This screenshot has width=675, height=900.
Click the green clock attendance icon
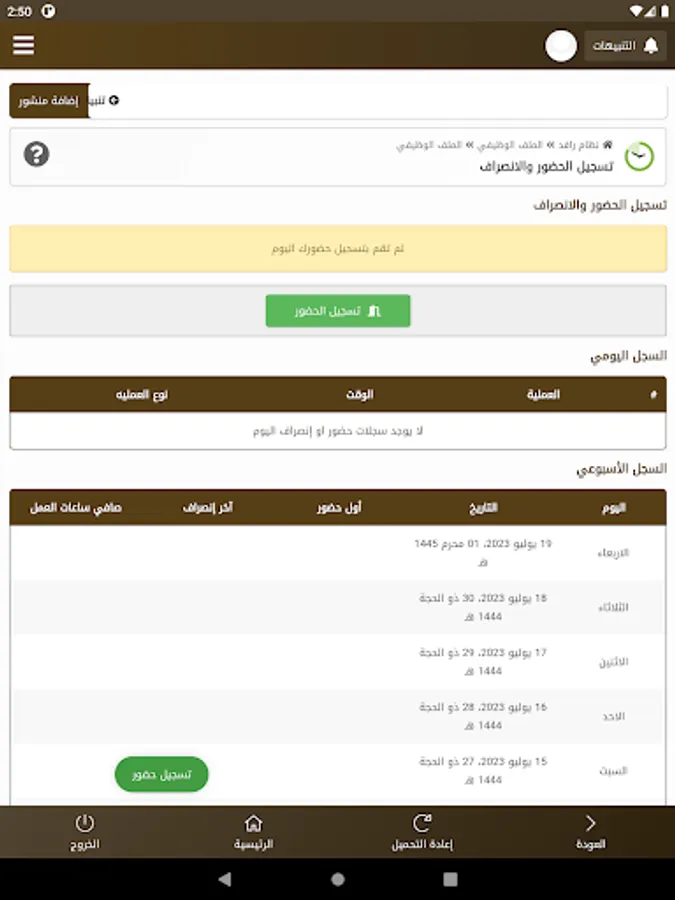(x=639, y=156)
